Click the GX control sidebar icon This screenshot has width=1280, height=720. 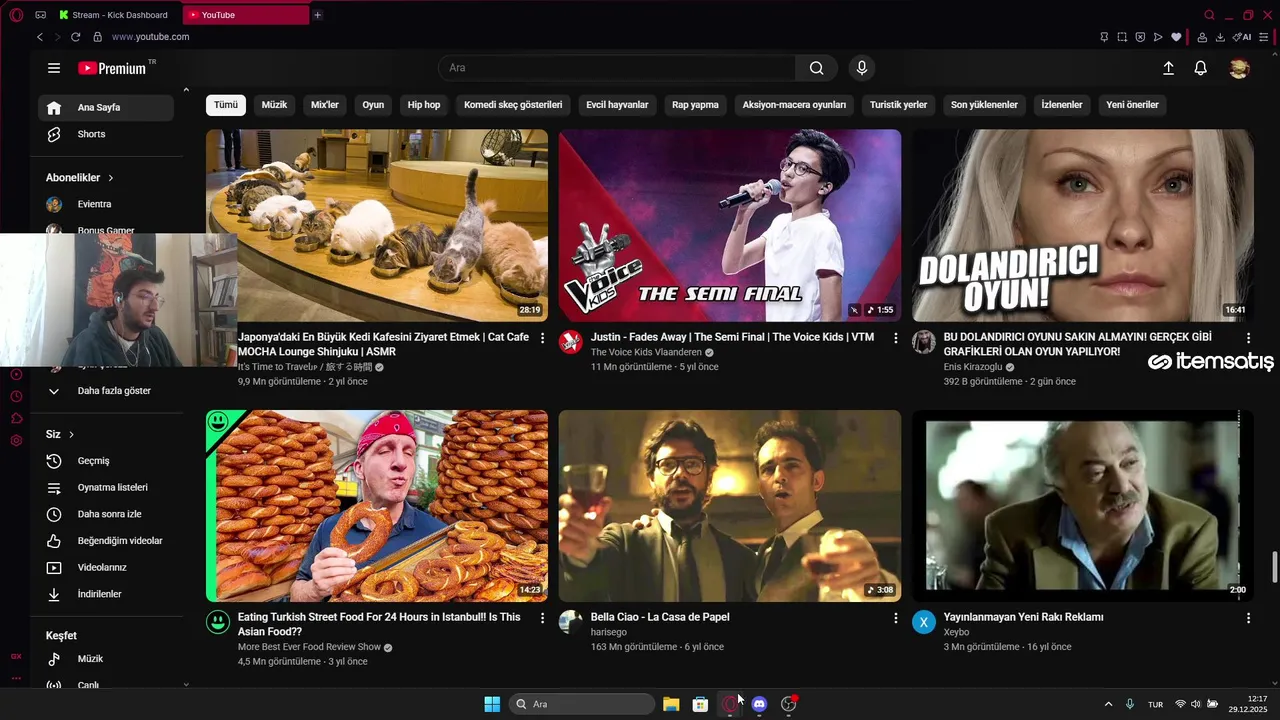click(16, 656)
